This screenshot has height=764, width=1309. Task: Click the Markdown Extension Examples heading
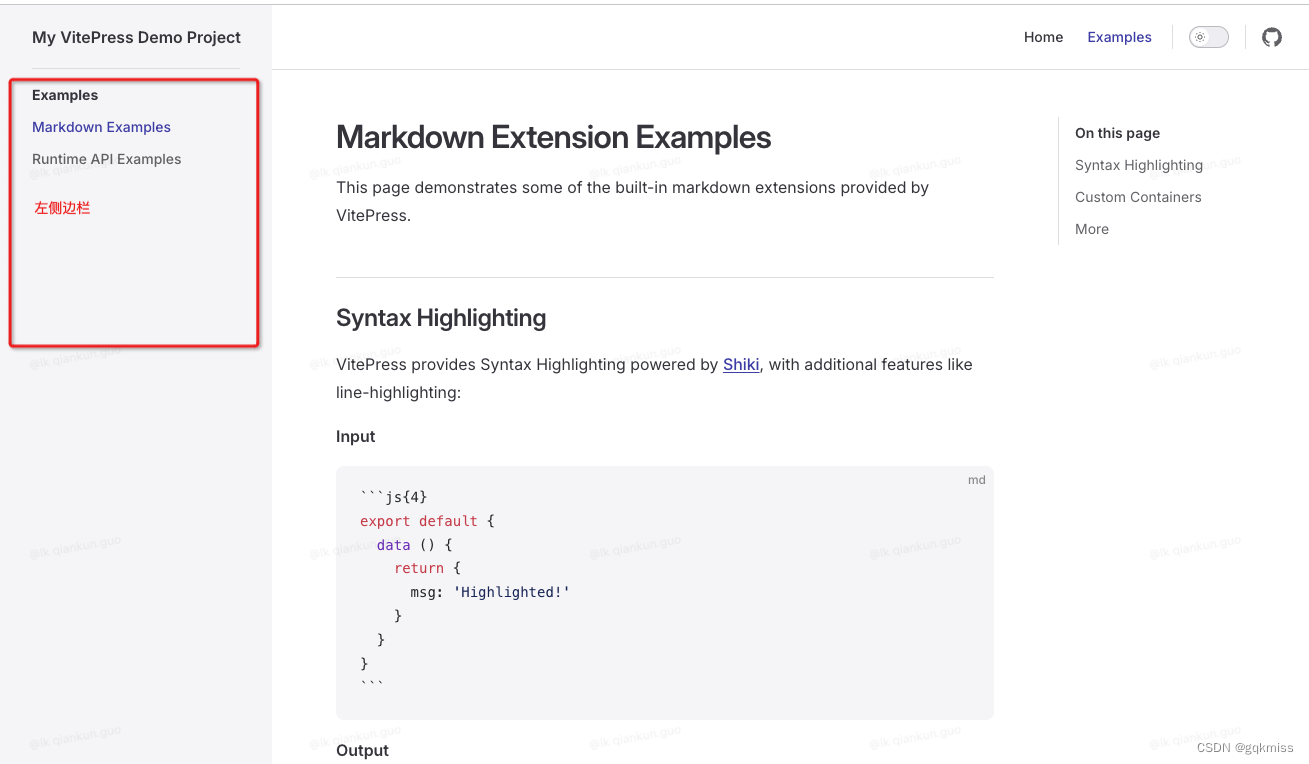(553, 137)
